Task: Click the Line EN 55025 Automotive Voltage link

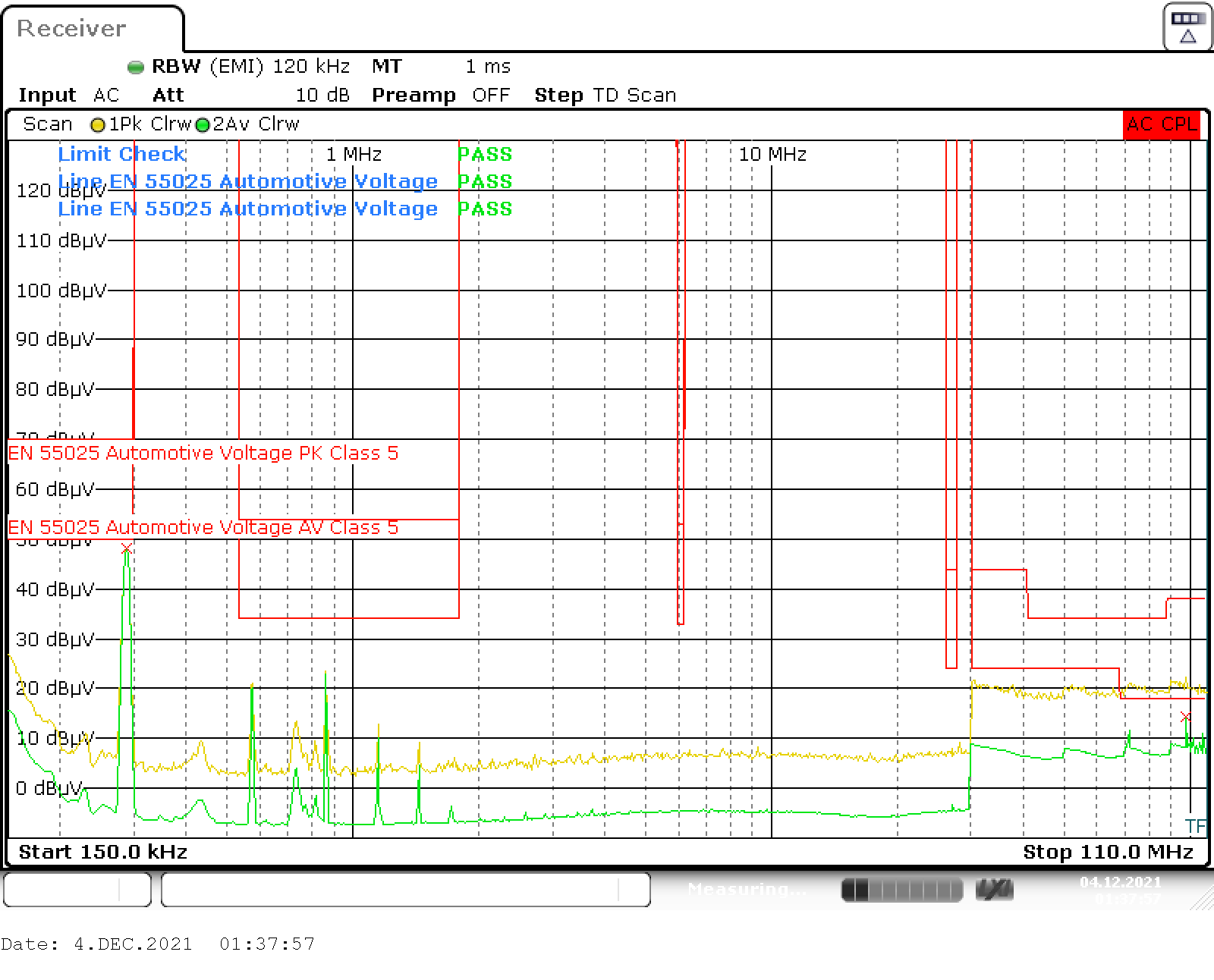Action: (247, 181)
